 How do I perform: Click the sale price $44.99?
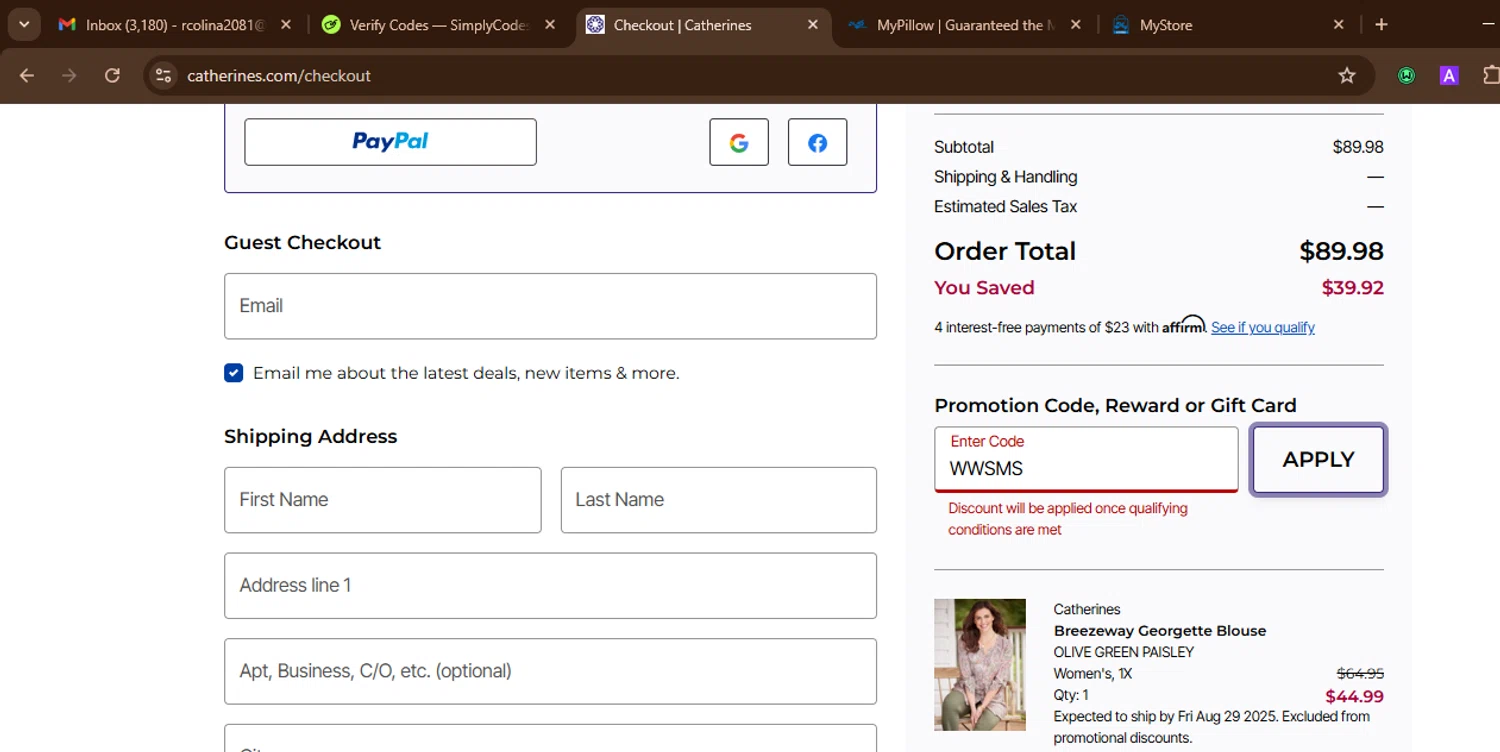(x=1354, y=697)
